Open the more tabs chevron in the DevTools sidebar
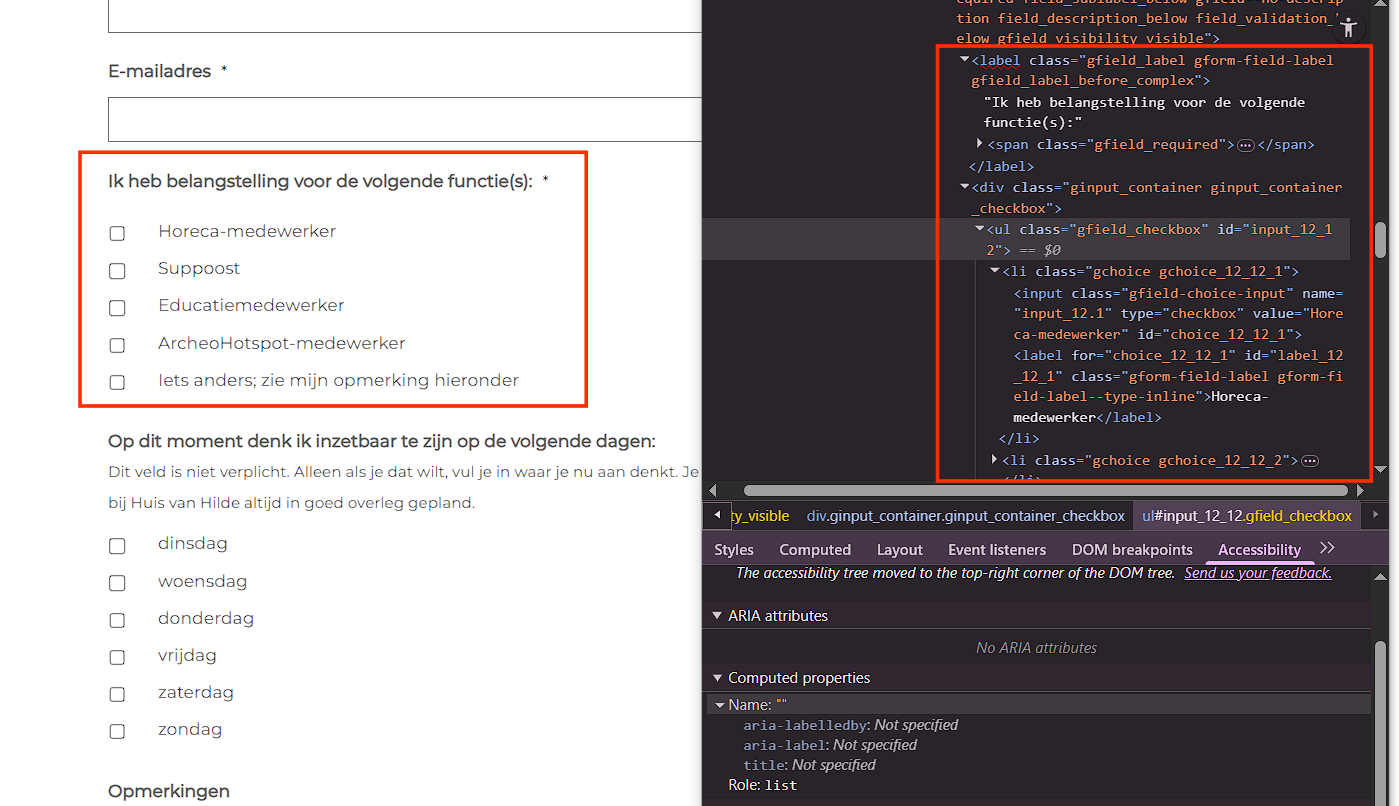Screen dimensions: 1399x806 point(1327,548)
